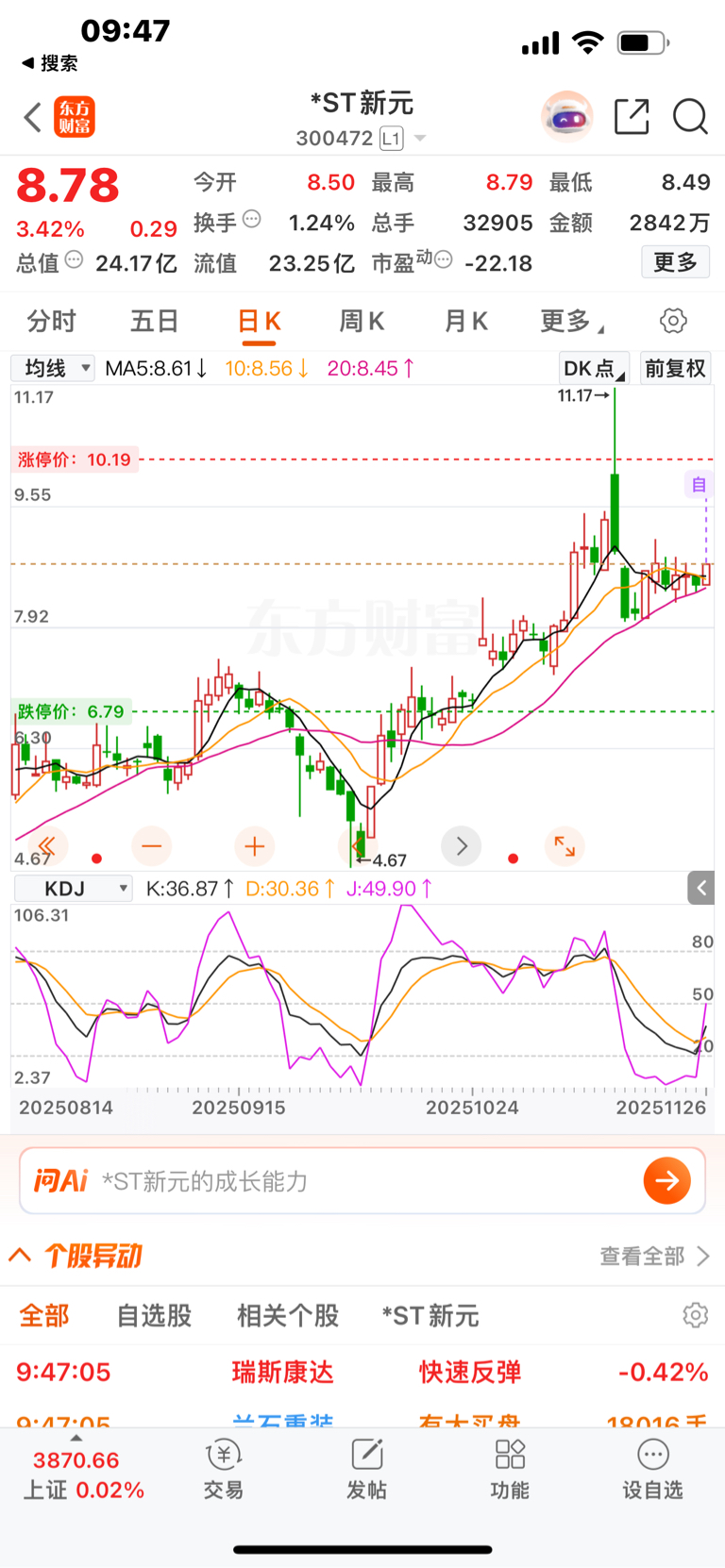Select 相关个股 filter tab
This screenshot has width=725, height=1568.
pyautogui.click(x=288, y=1316)
